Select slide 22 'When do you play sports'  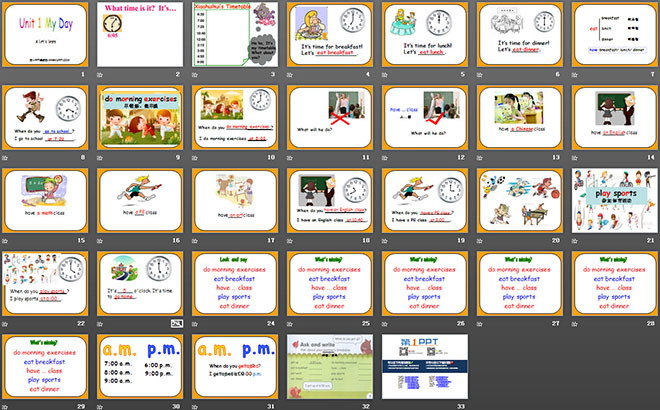pos(45,284)
